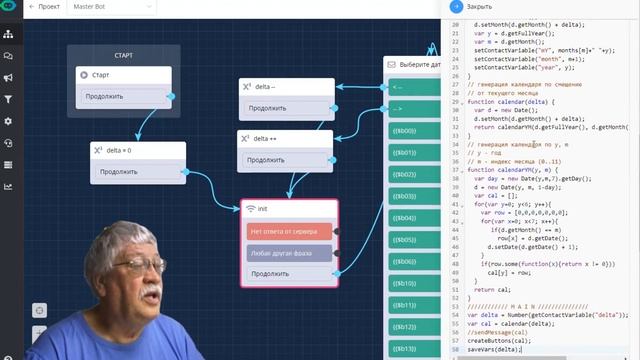Image resolution: width=640 pixels, height=360 pixels.
Task: Click Продолжить in the delta = 0 block
Action: (138, 172)
